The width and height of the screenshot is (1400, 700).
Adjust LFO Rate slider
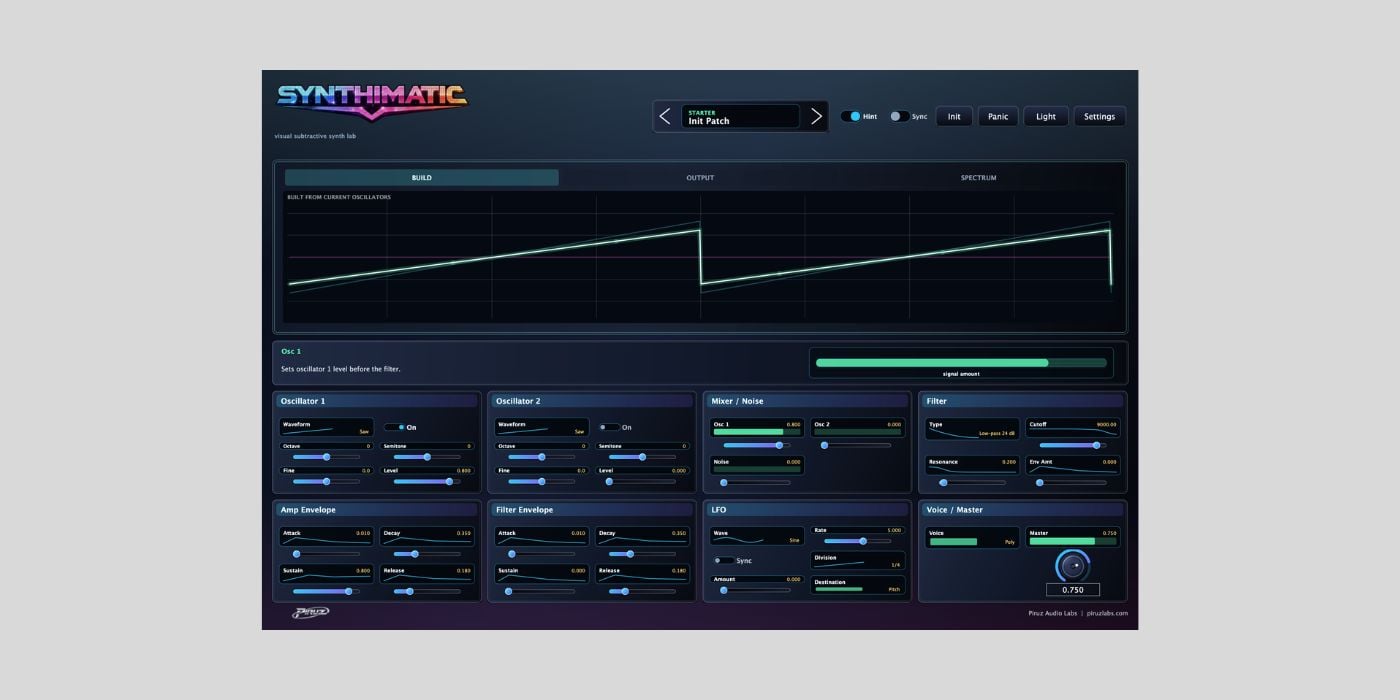(857, 540)
